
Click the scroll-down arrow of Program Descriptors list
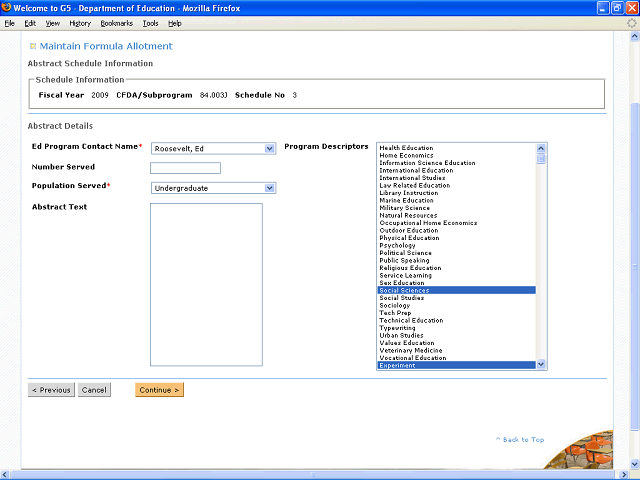coord(541,365)
